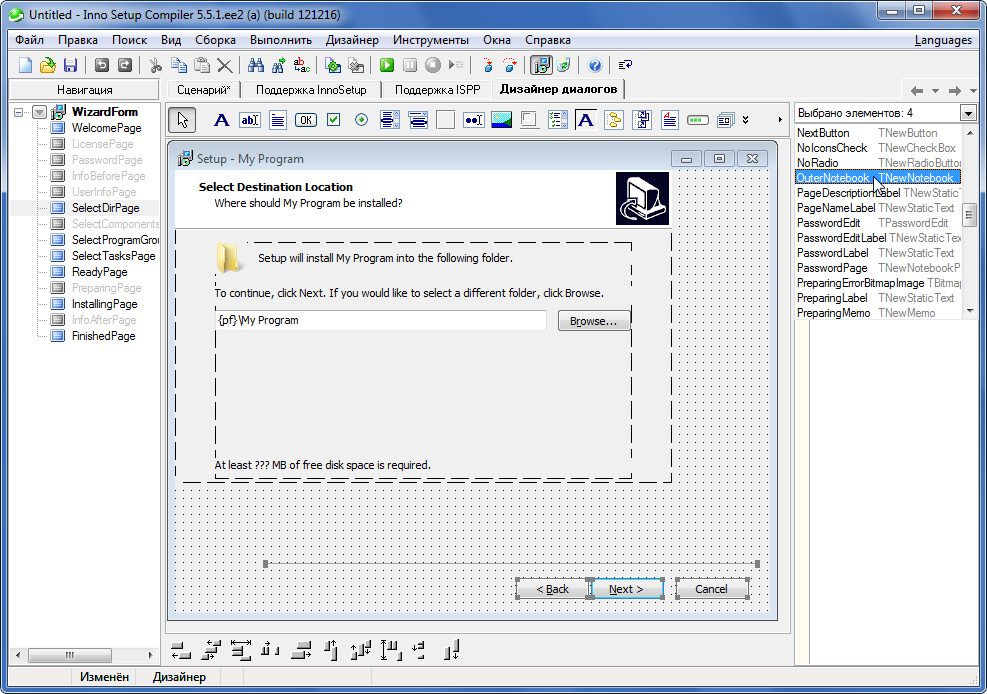Open the Сборка menu

[x=215, y=40]
